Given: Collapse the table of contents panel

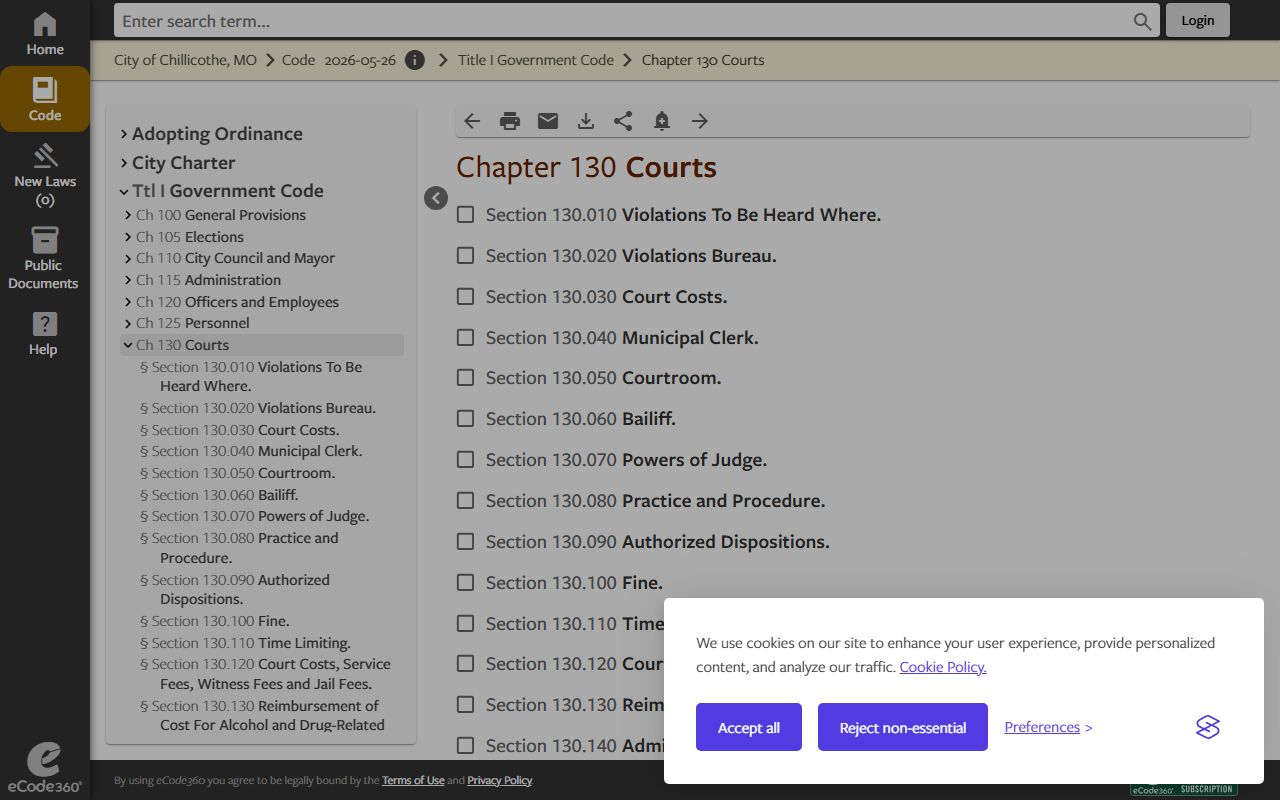Looking at the screenshot, I should click(436, 198).
